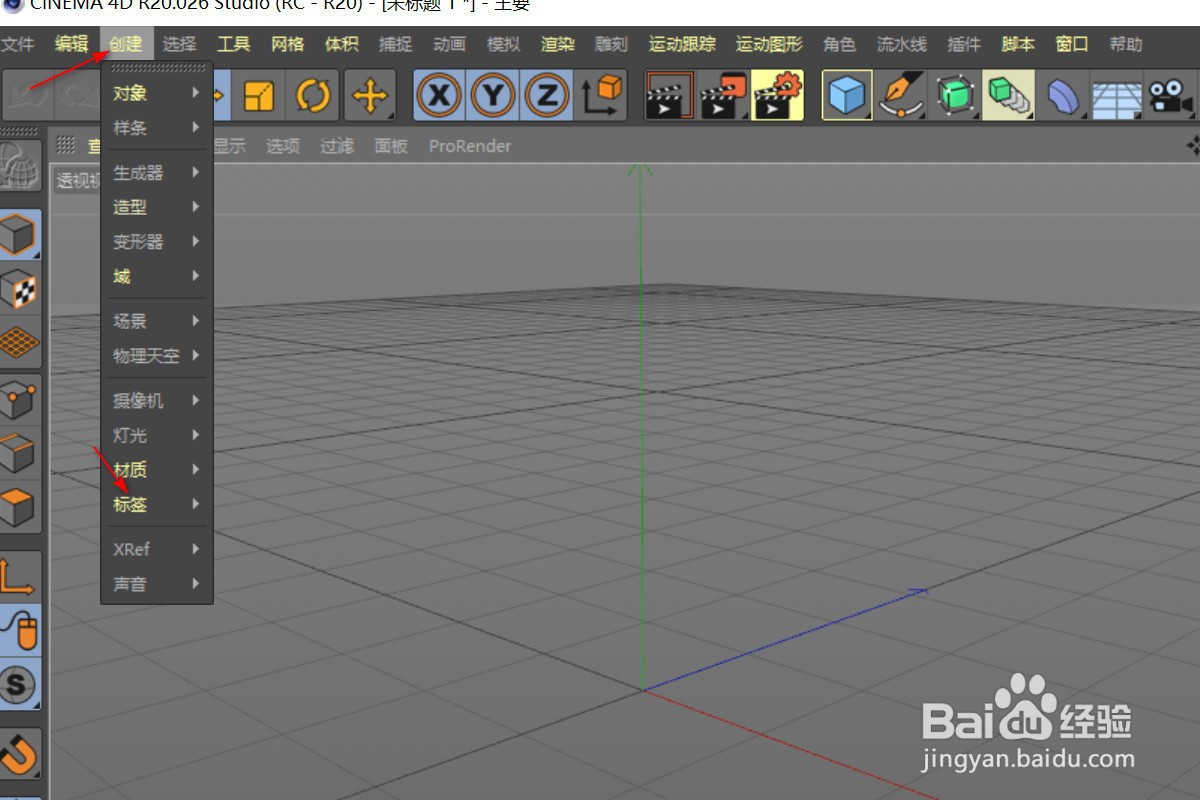Add a floor environment object

pyautogui.click(x=1116, y=96)
